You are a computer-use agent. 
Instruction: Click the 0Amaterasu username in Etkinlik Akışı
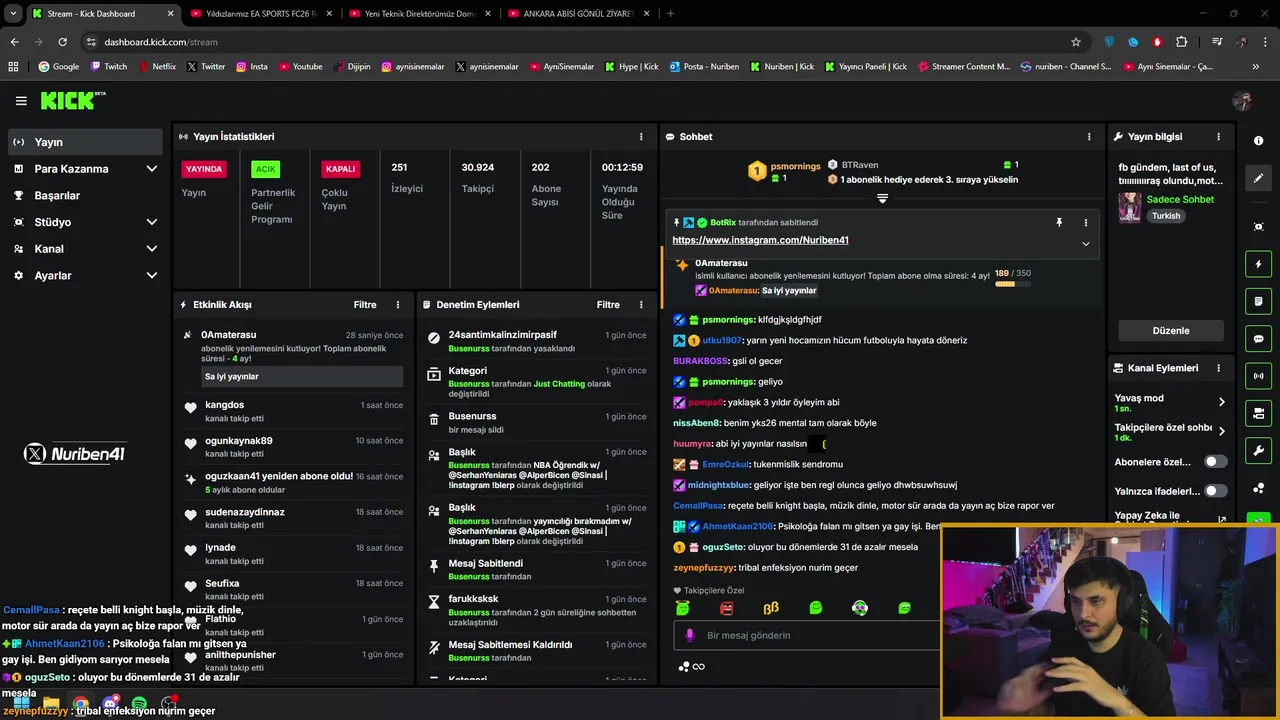229,335
